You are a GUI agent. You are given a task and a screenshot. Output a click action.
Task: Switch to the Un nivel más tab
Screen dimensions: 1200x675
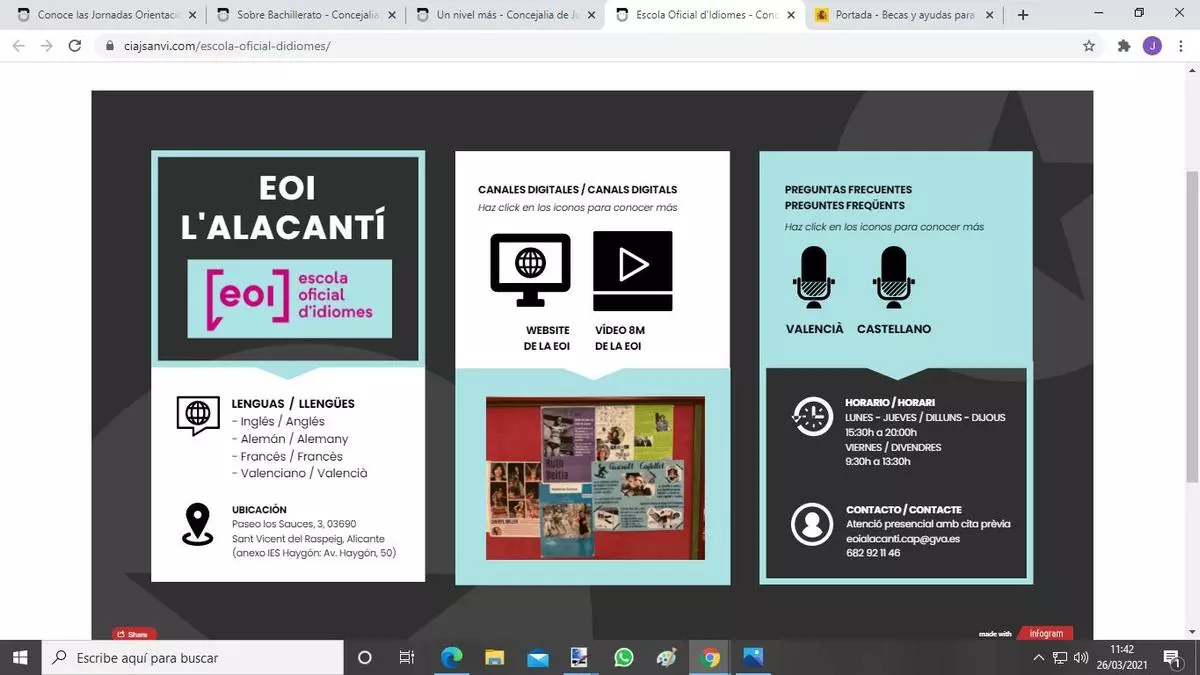pyautogui.click(x=500, y=15)
